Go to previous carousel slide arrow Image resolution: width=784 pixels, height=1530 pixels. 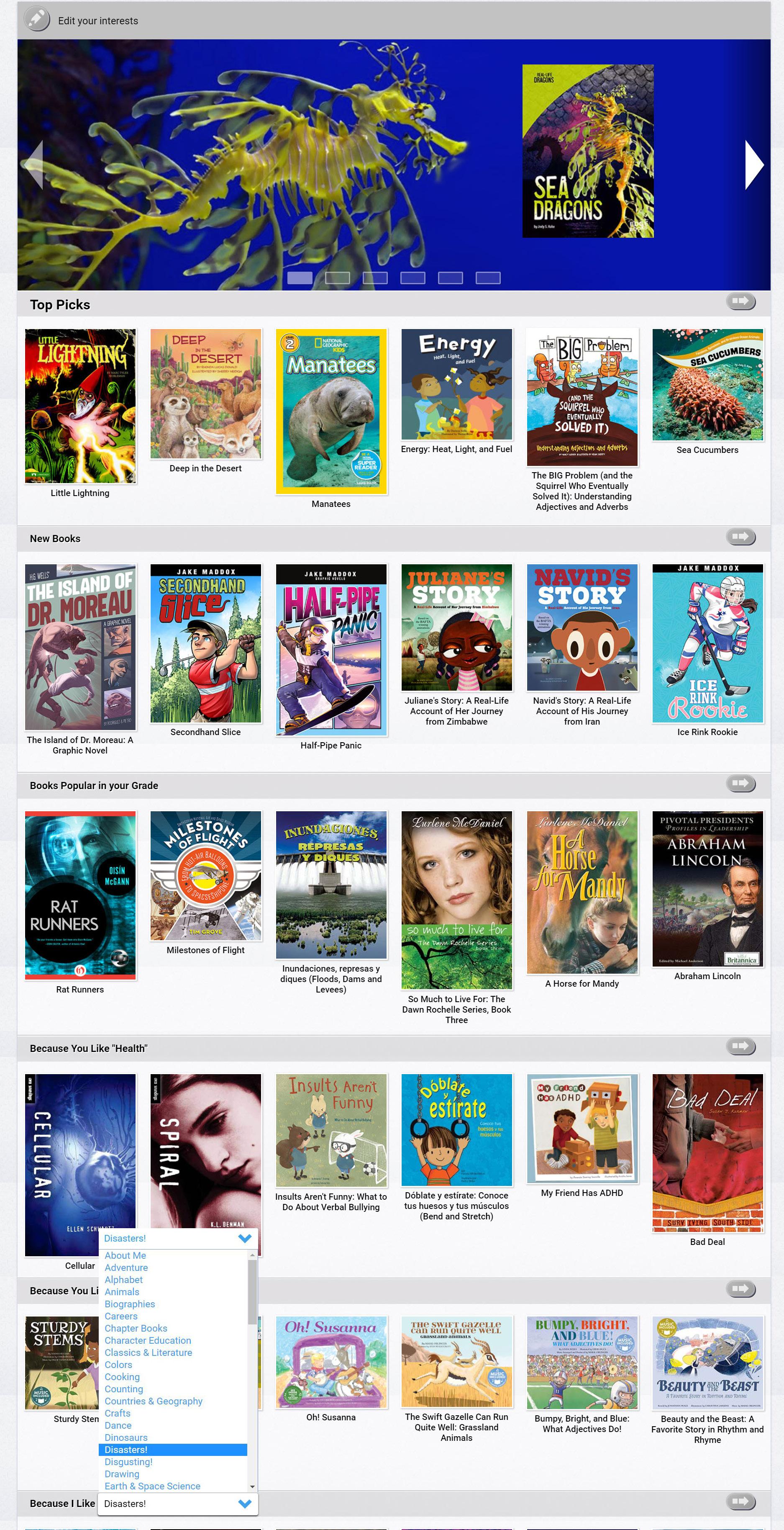click(34, 165)
